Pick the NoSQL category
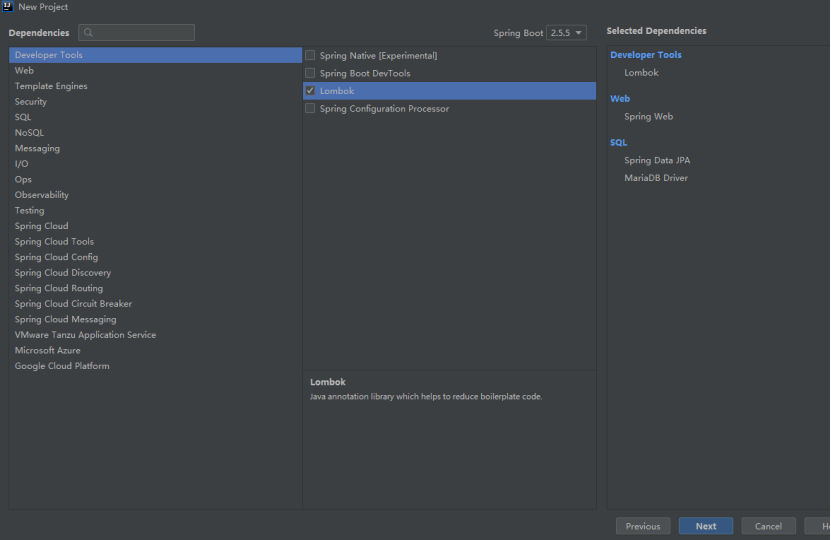Image resolution: width=831 pixels, height=540 pixels. [x=29, y=133]
